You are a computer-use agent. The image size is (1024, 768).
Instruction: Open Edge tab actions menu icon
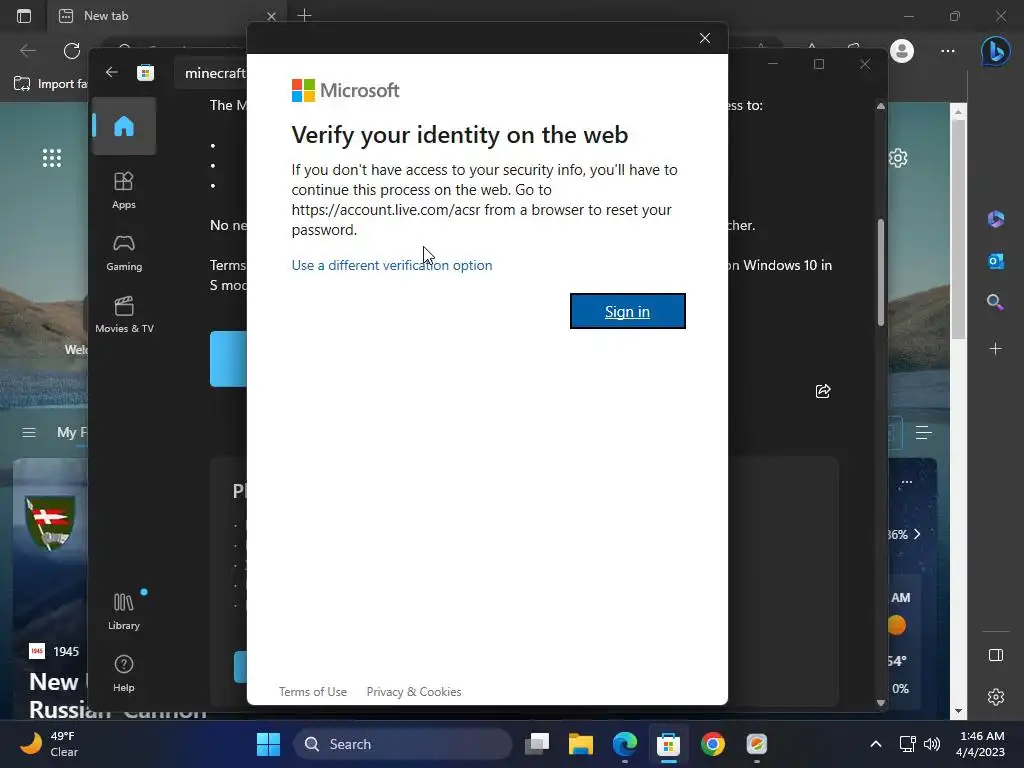click(24, 16)
